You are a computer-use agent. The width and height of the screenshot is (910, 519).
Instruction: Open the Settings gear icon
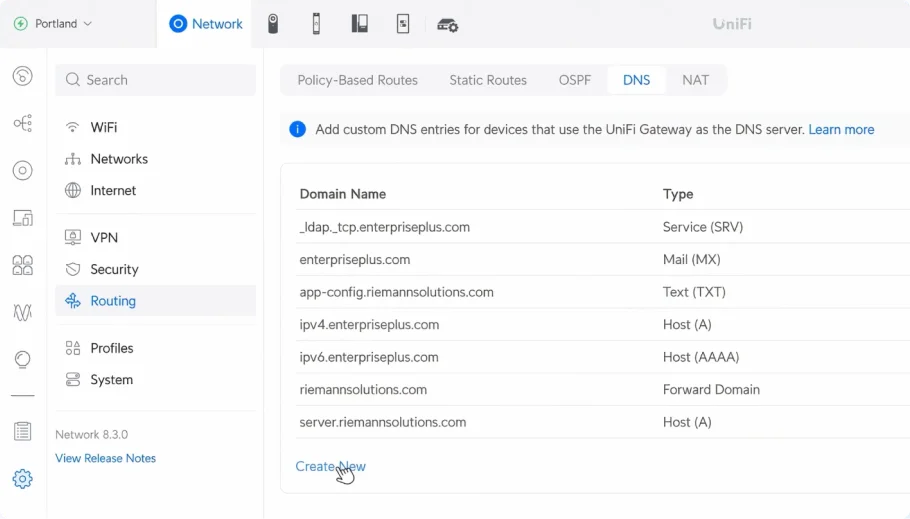point(23,479)
